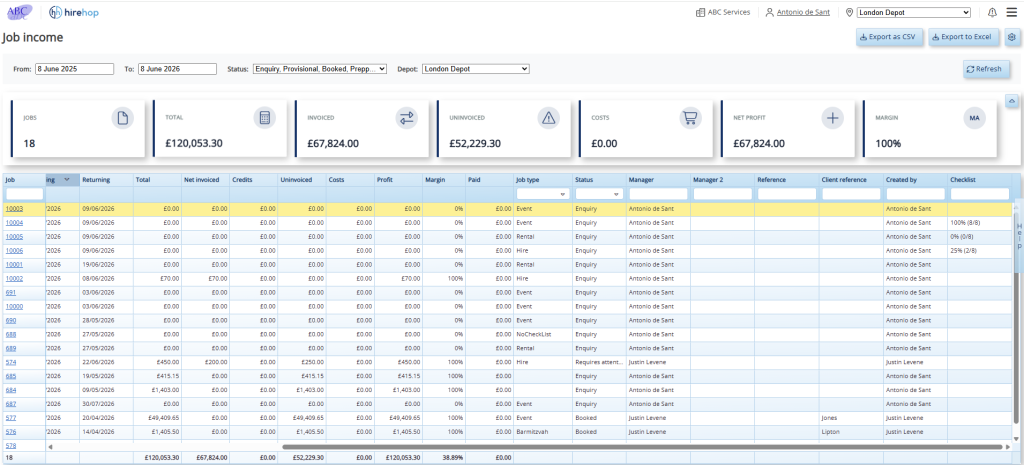Click the Refresh button
Screen dimensions: 1024x465
(986, 69)
